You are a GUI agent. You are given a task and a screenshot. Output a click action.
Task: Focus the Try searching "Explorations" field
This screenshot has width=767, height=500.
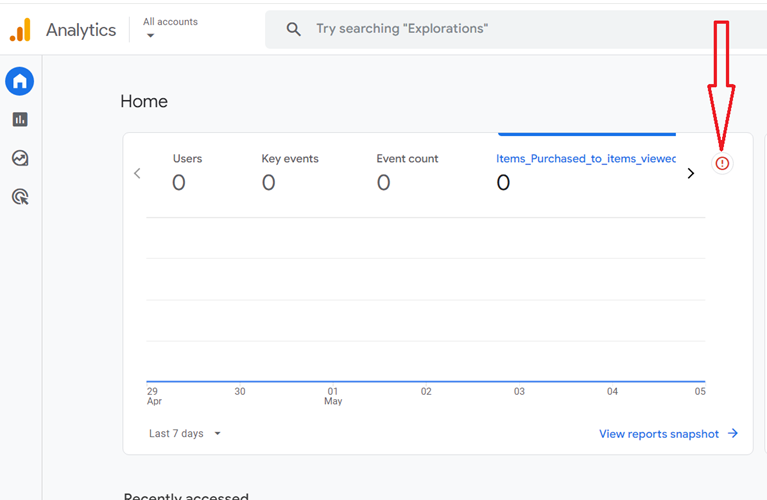pyautogui.click(x=514, y=29)
